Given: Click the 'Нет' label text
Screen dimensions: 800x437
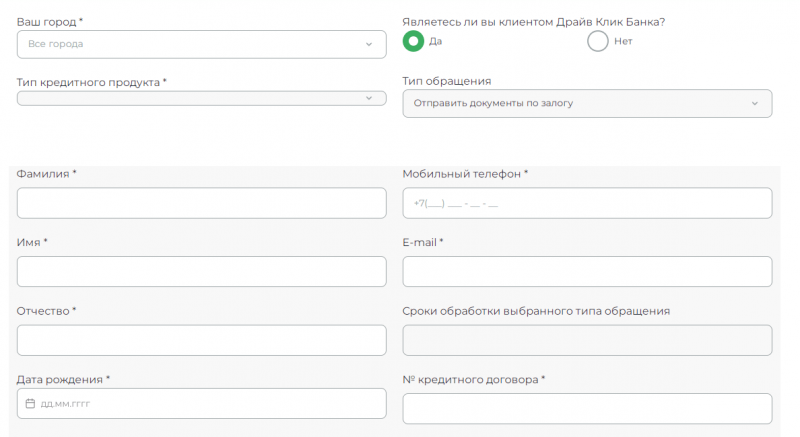Looking at the screenshot, I should (x=623, y=41).
